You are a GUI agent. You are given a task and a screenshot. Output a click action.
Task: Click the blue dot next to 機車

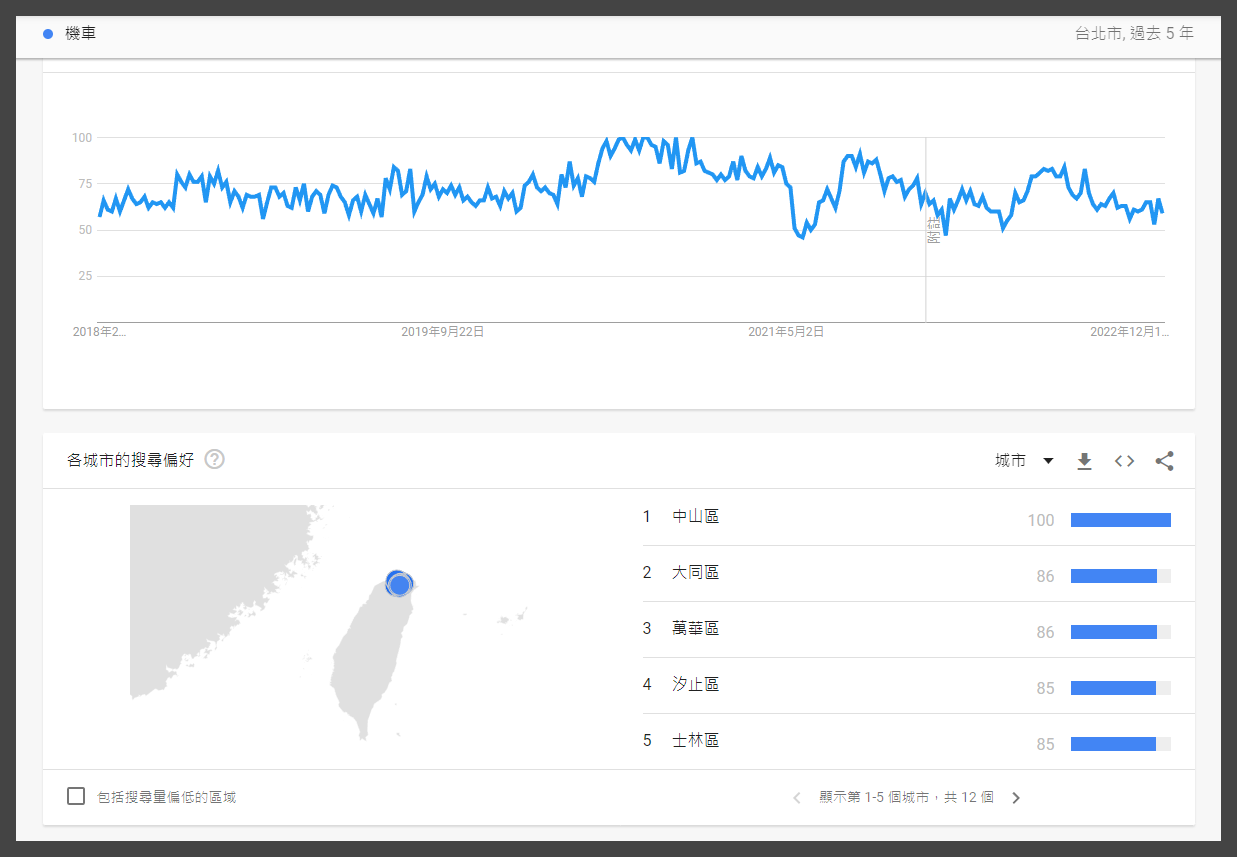[48, 34]
